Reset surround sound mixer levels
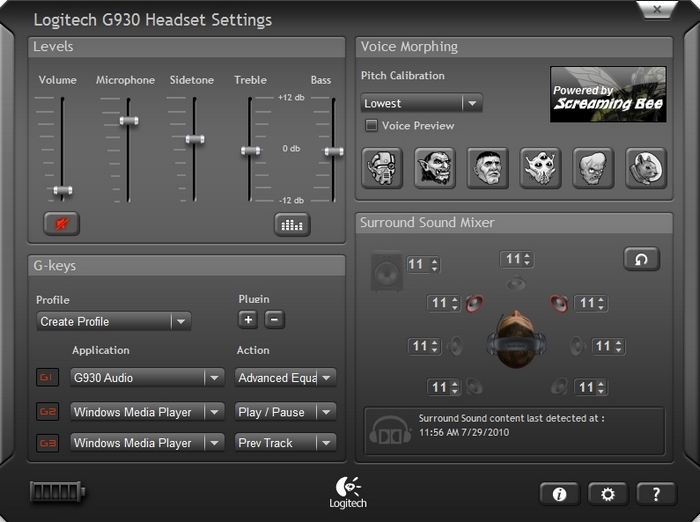700x522 pixels. 642,259
